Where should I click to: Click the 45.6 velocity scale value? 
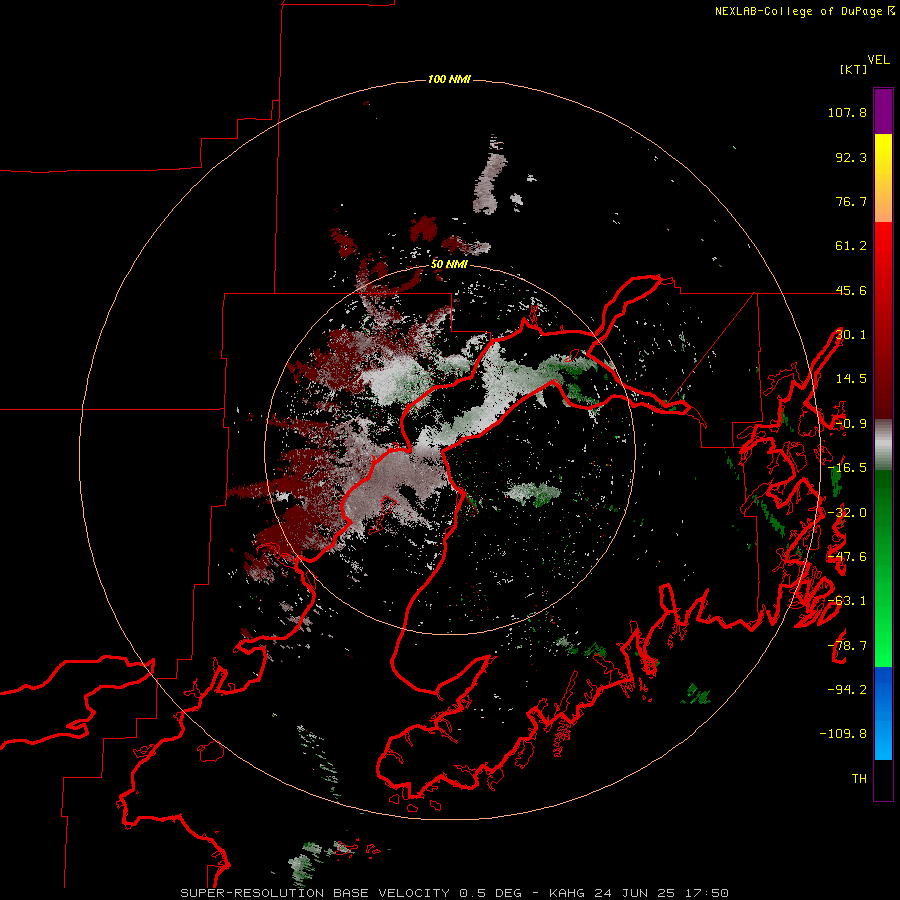851,290
